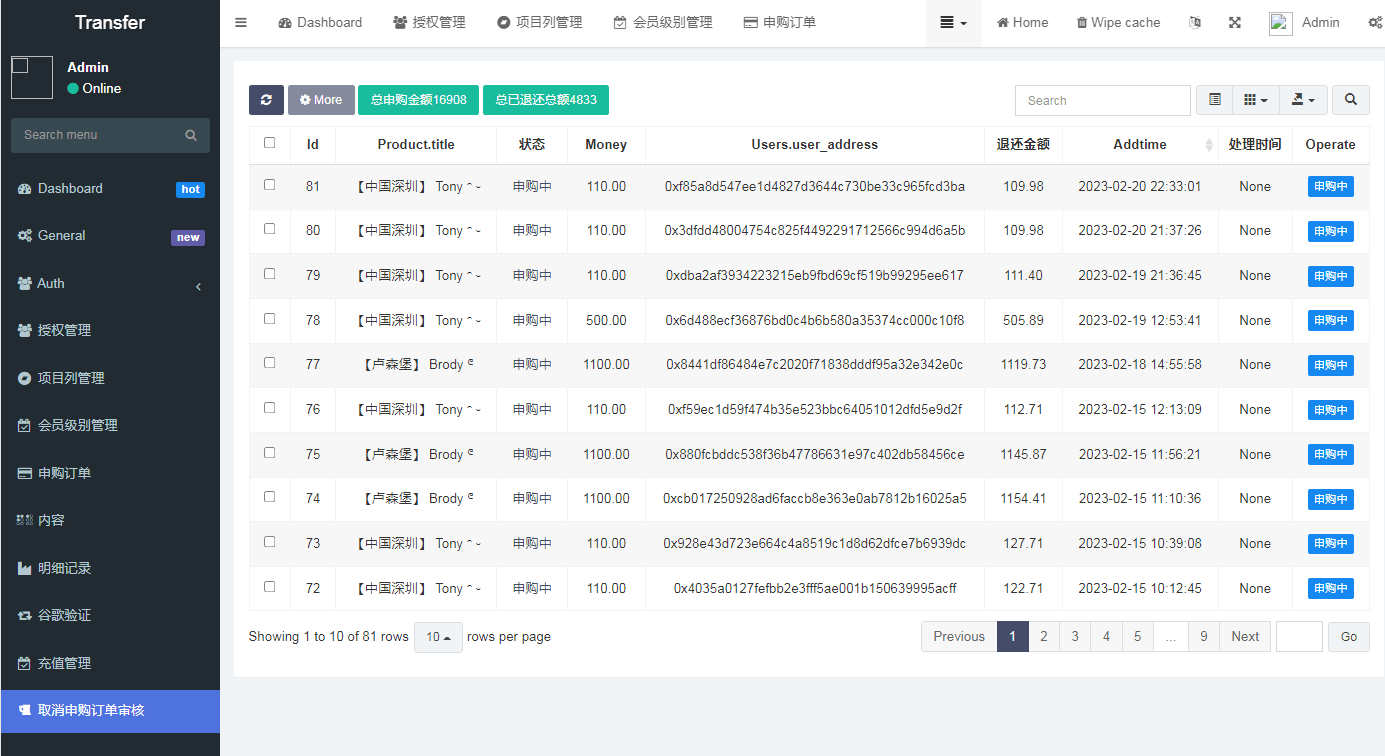Screen dimensions: 1385x756
Task: Open rows per page dropdown
Action: [438, 637]
